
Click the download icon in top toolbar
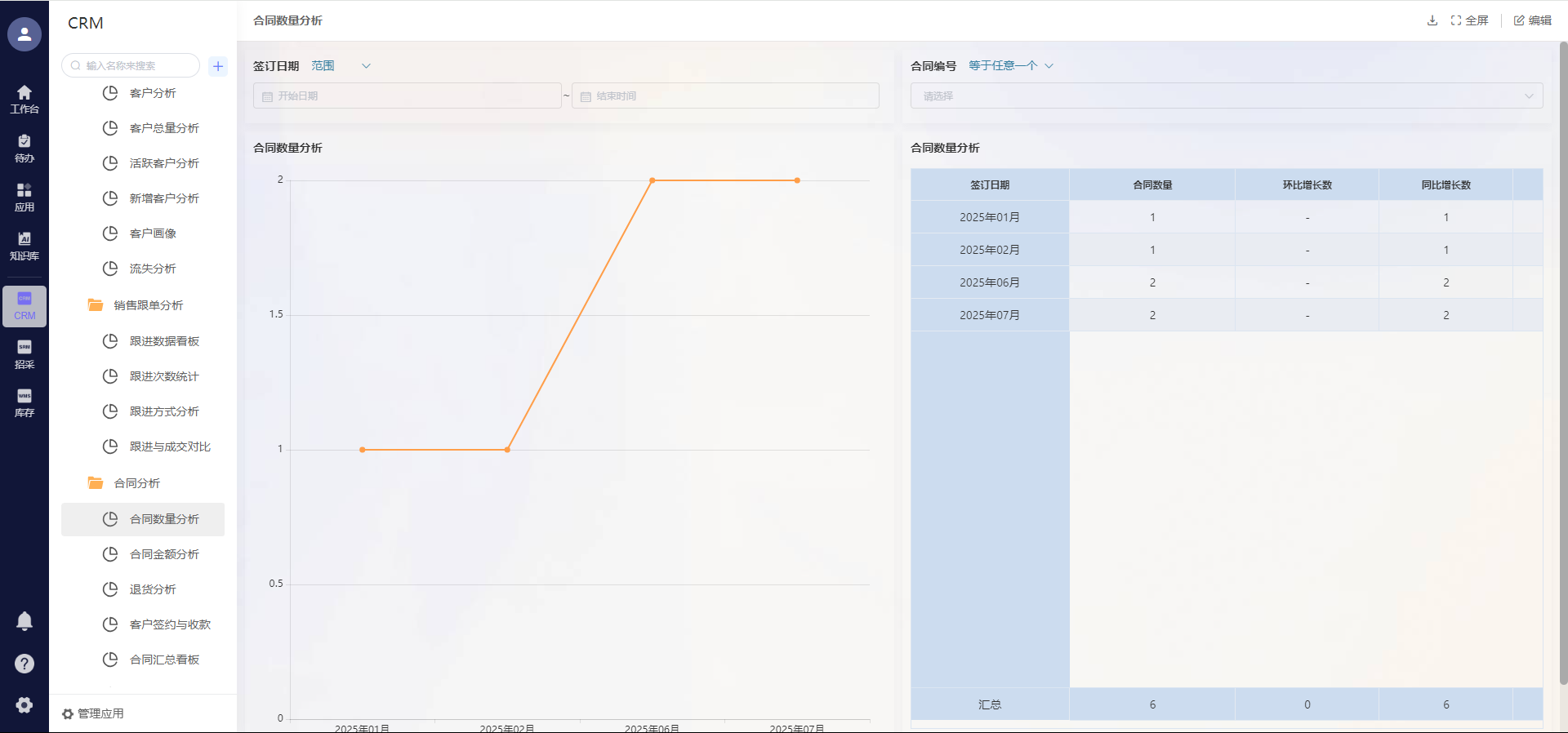(1432, 20)
